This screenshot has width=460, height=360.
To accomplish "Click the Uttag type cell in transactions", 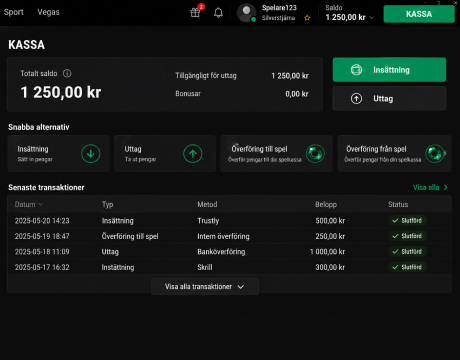I will pyautogui.click(x=110, y=252).
